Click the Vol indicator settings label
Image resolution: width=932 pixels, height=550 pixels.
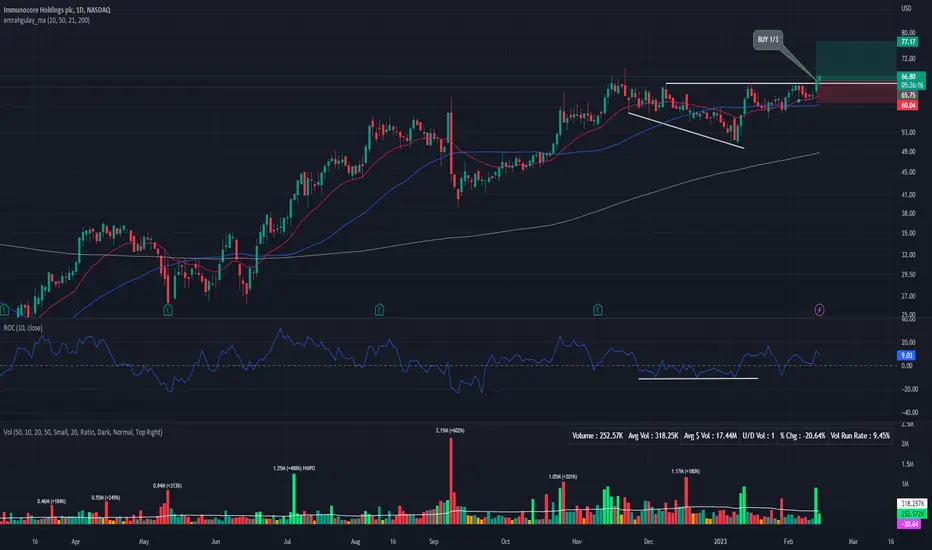pyautogui.click(x=83, y=432)
